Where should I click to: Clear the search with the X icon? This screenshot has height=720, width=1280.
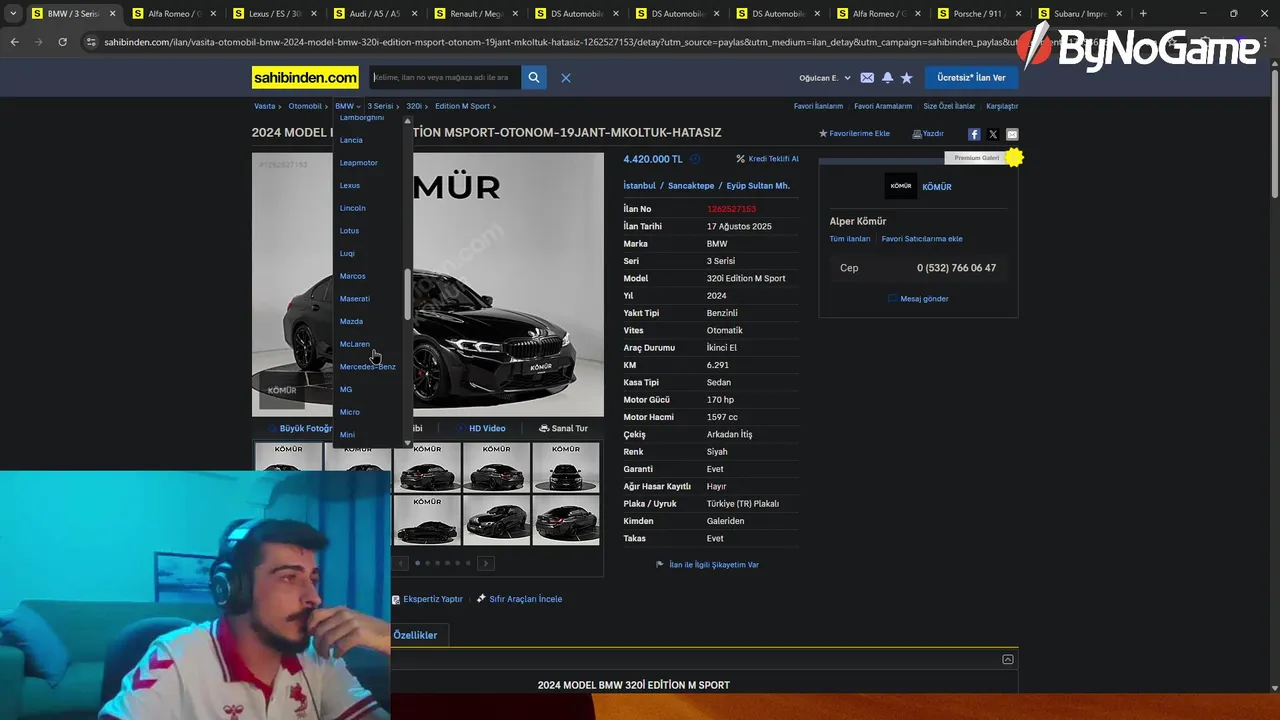pyautogui.click(x=566, y=78)
